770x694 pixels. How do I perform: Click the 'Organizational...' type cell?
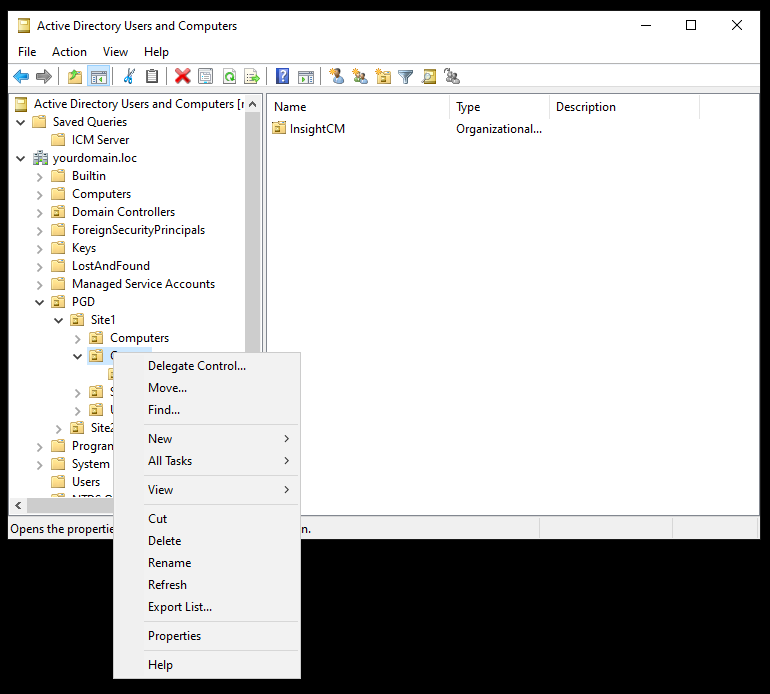click(499, 129)
